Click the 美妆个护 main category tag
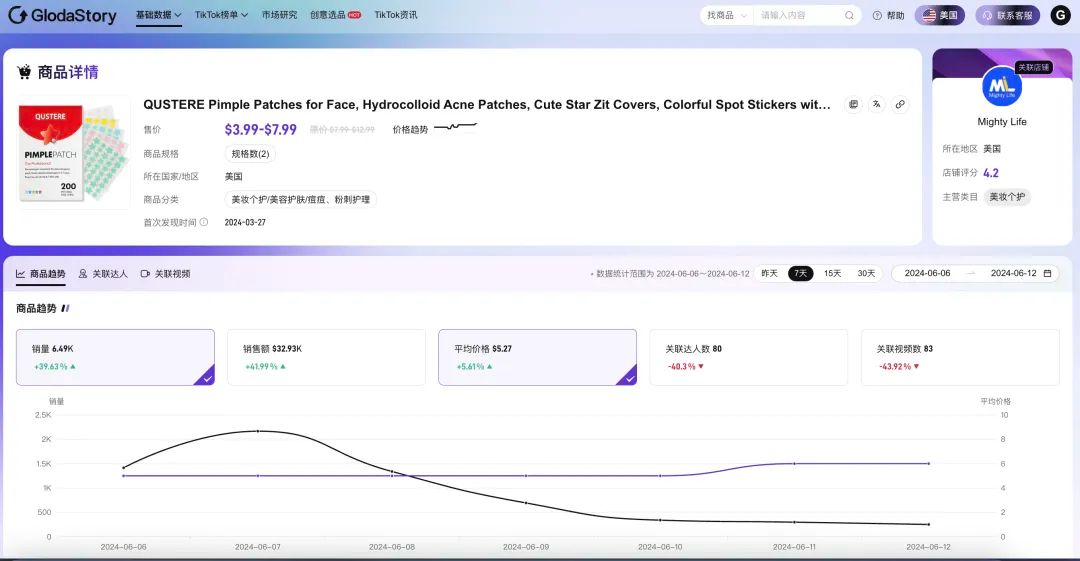The width and height of the screenshot is (1080, 561). click(x=1007, y=197)
